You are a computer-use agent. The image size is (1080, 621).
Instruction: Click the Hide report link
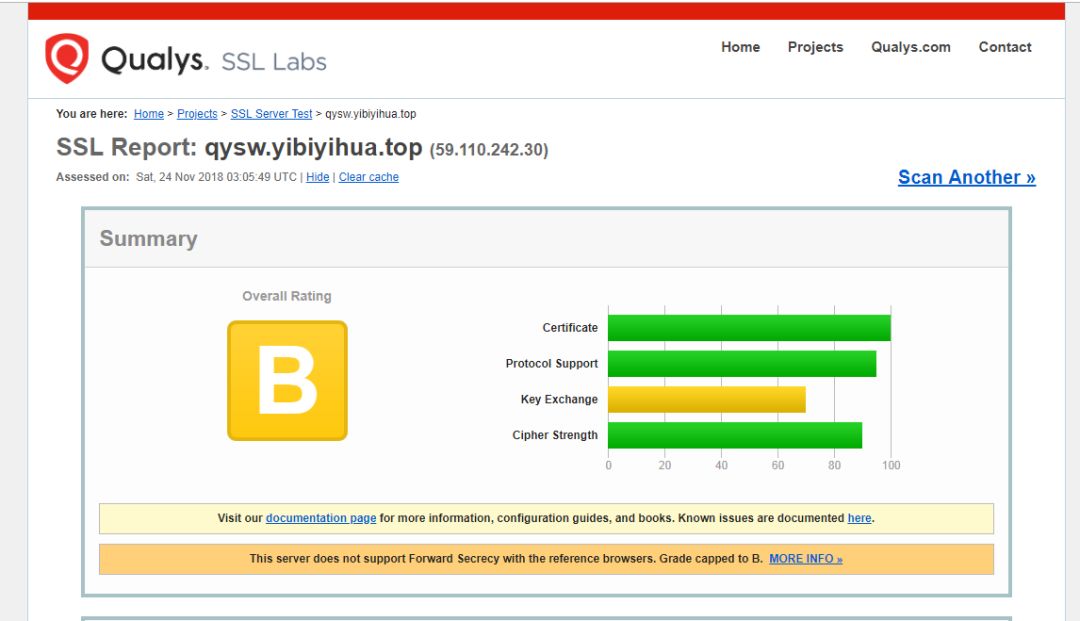318,177
